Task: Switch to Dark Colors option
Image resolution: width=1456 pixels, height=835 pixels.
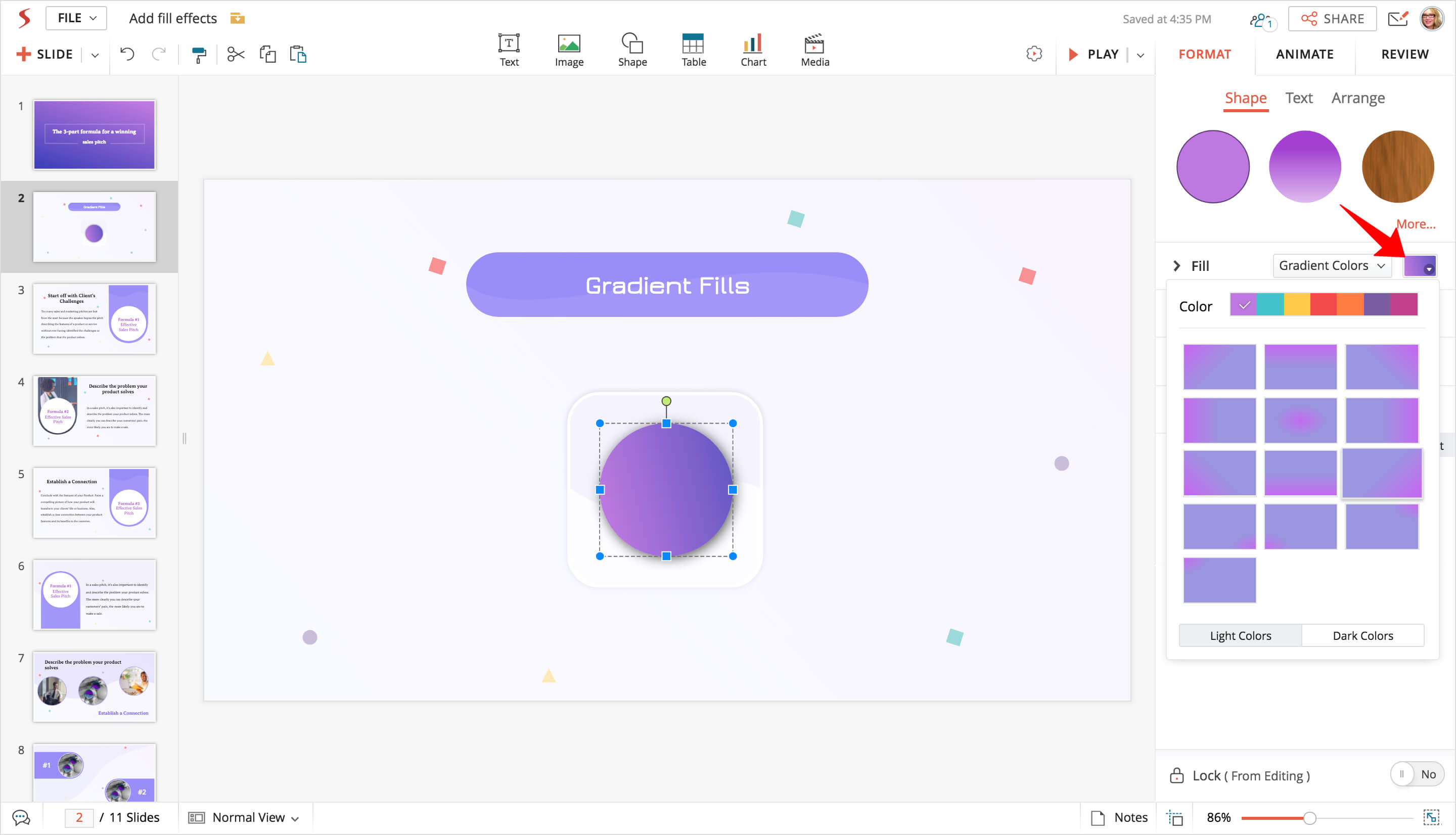Action: [x=1362, y=635]
